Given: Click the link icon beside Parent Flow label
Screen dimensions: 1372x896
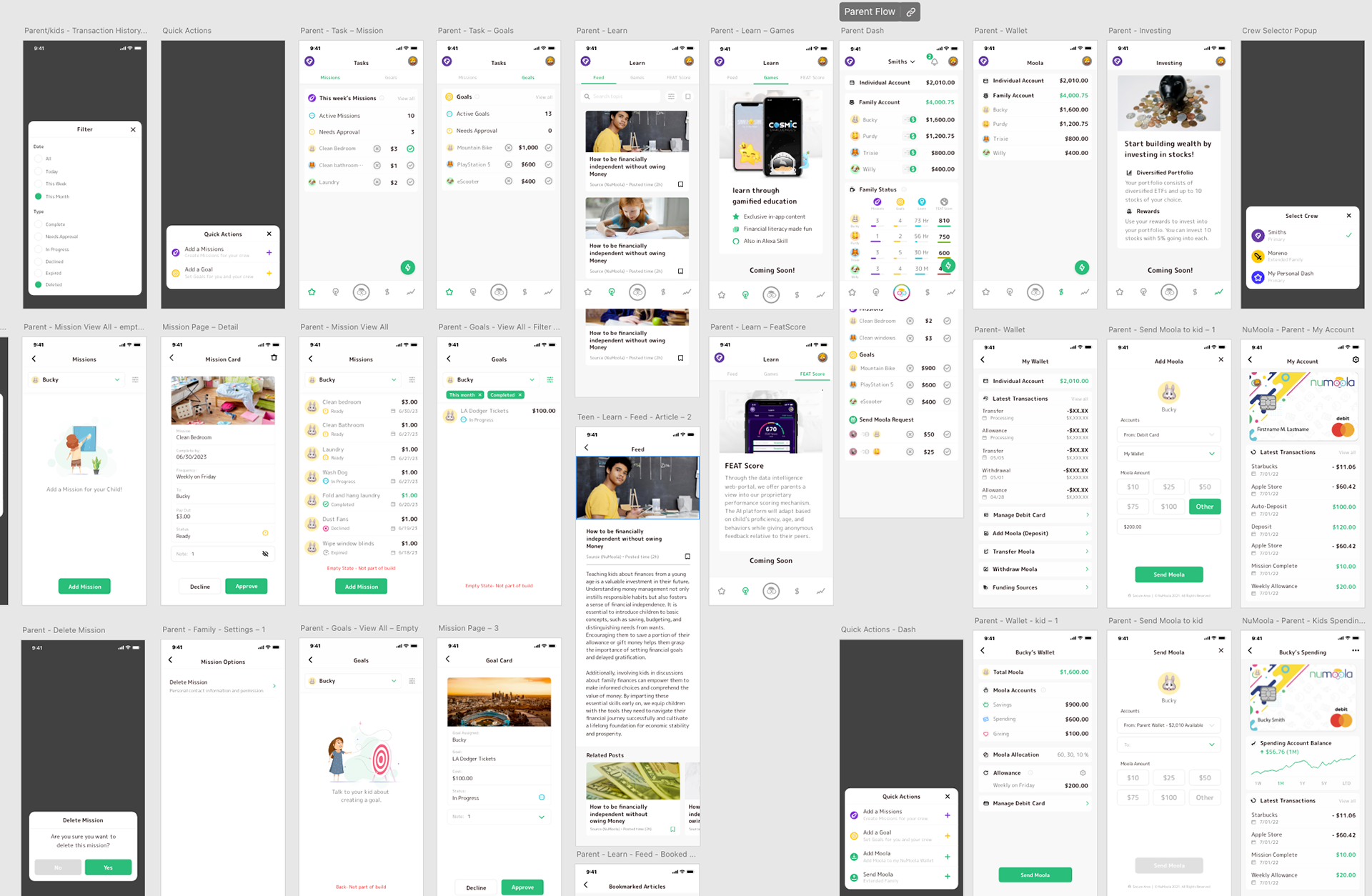Looking at the screenshot, I should 910,11.
